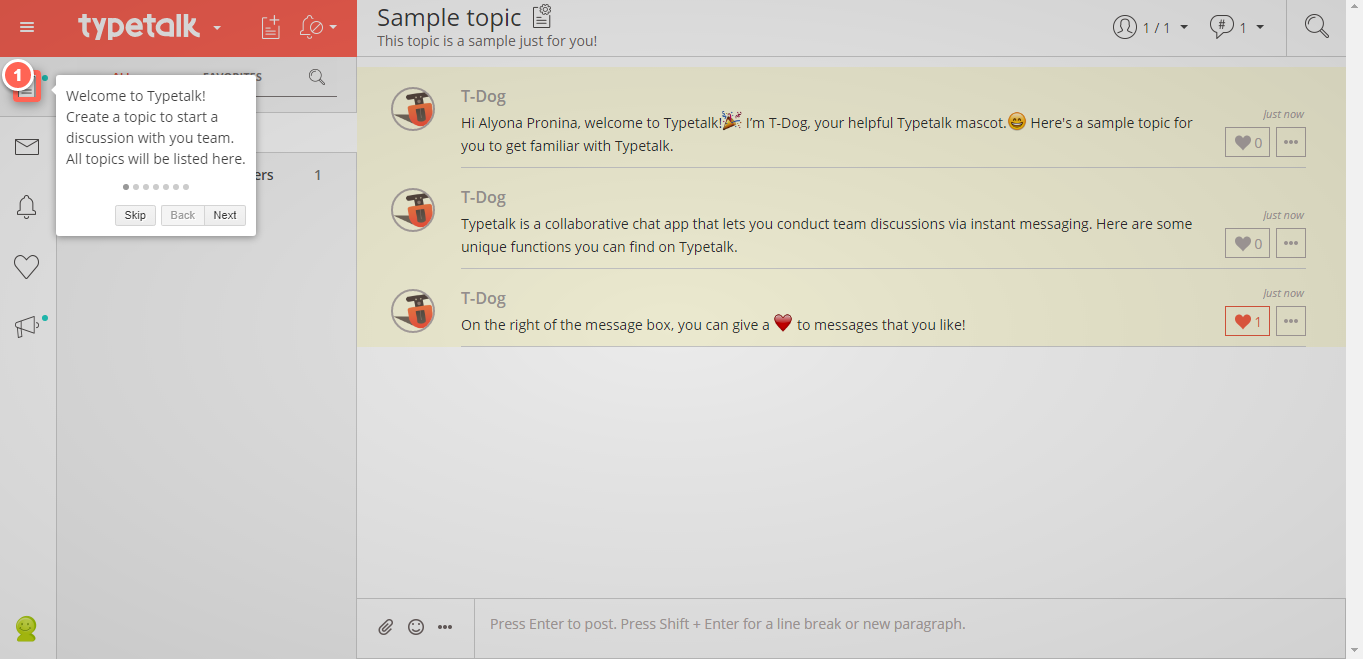Click the search magnifier in the topic header
The height and width of the screenshot is (659, 1363).
click(x=1317, y=27)
